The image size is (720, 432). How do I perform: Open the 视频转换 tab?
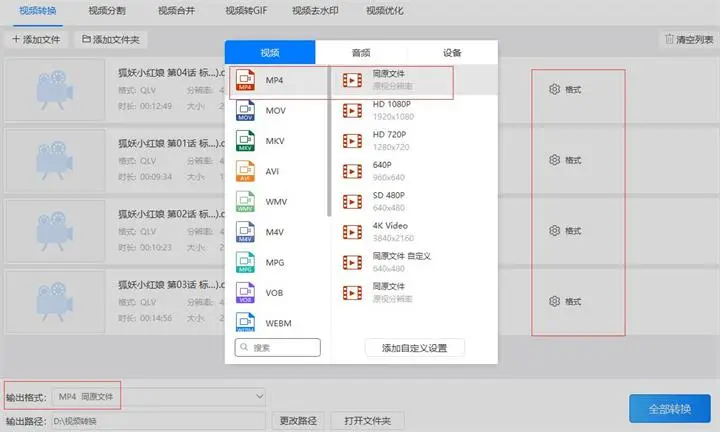(38, 10)
